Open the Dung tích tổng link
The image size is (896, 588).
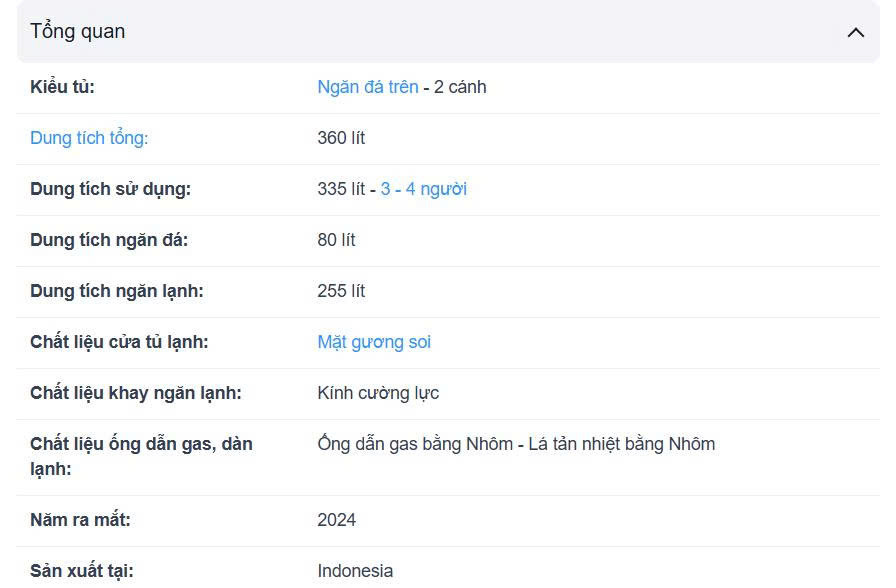89,138
